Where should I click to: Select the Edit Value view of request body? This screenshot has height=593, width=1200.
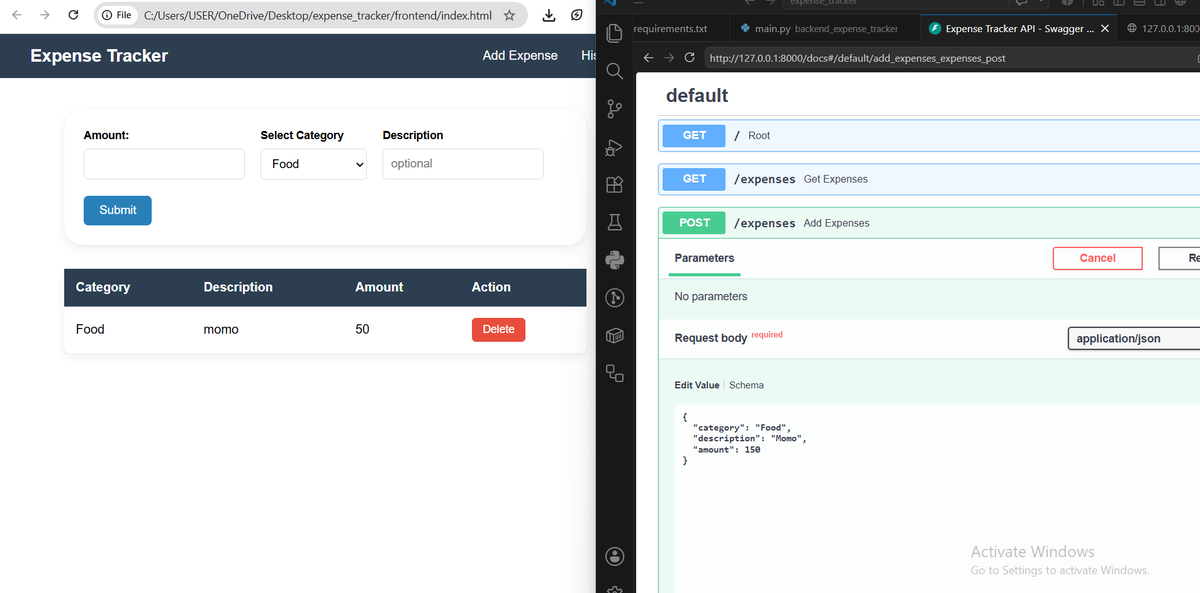click(697, 385)
